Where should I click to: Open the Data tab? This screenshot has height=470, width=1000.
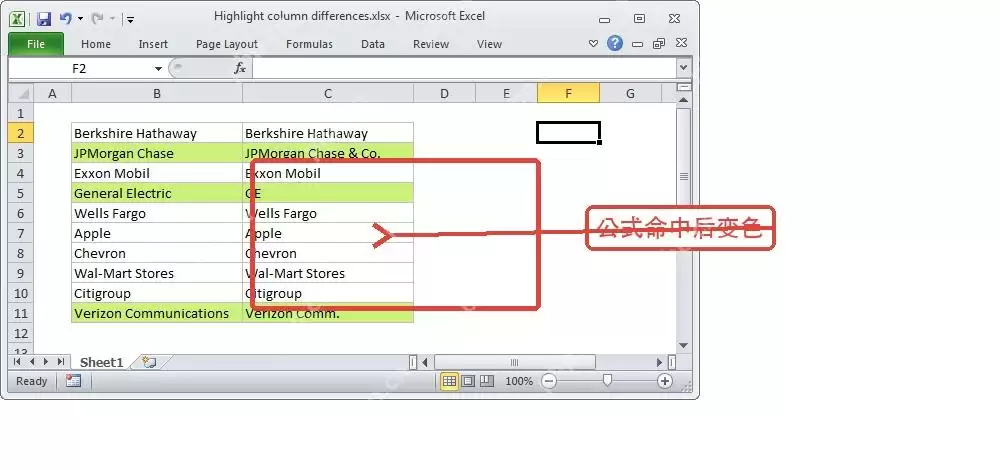coord(372,44)
